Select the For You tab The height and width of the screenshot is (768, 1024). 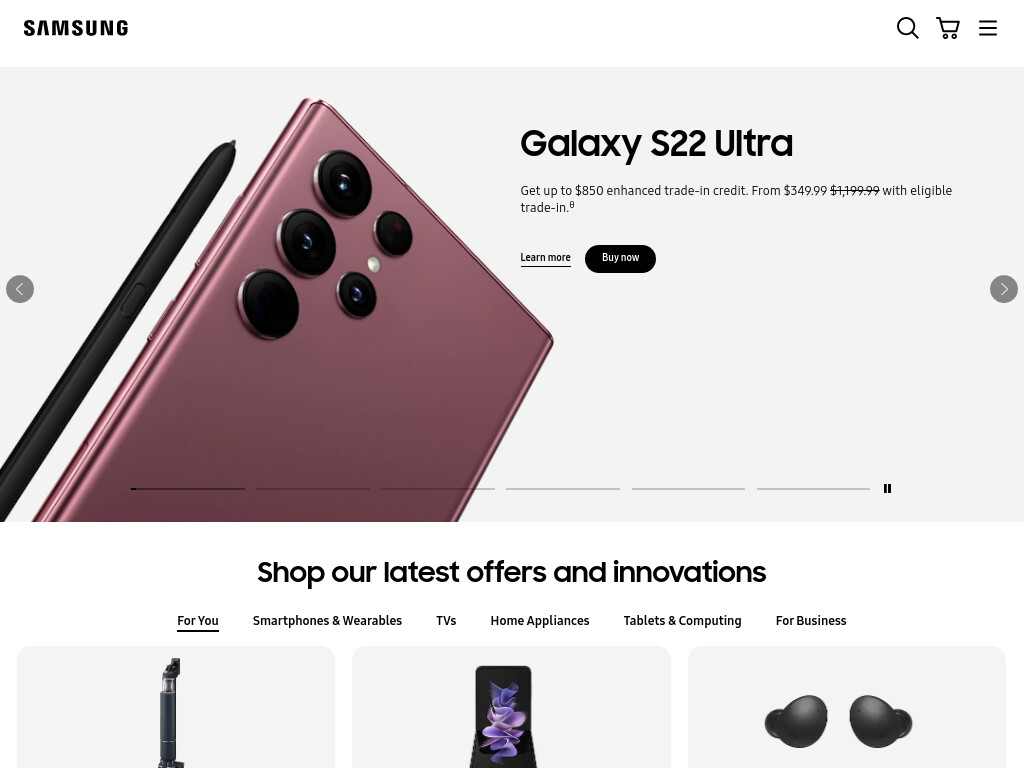coord(198,621)
